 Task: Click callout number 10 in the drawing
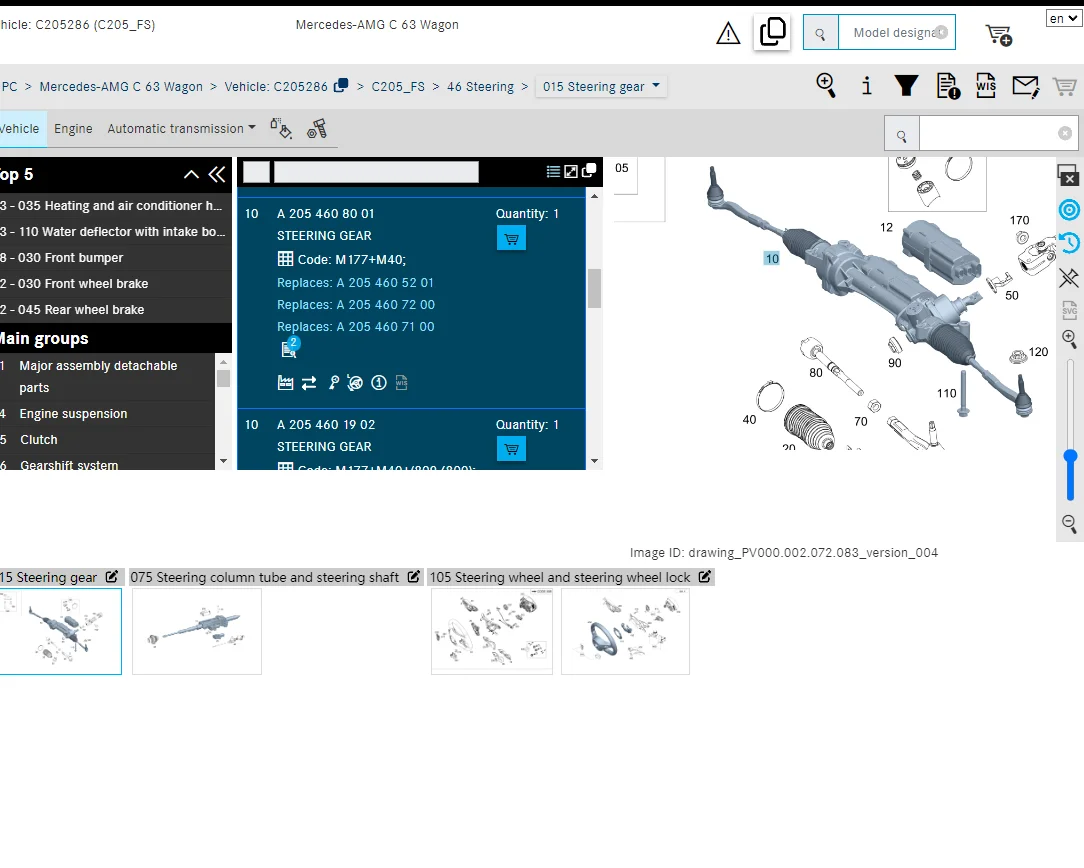(x=772, y=258)
